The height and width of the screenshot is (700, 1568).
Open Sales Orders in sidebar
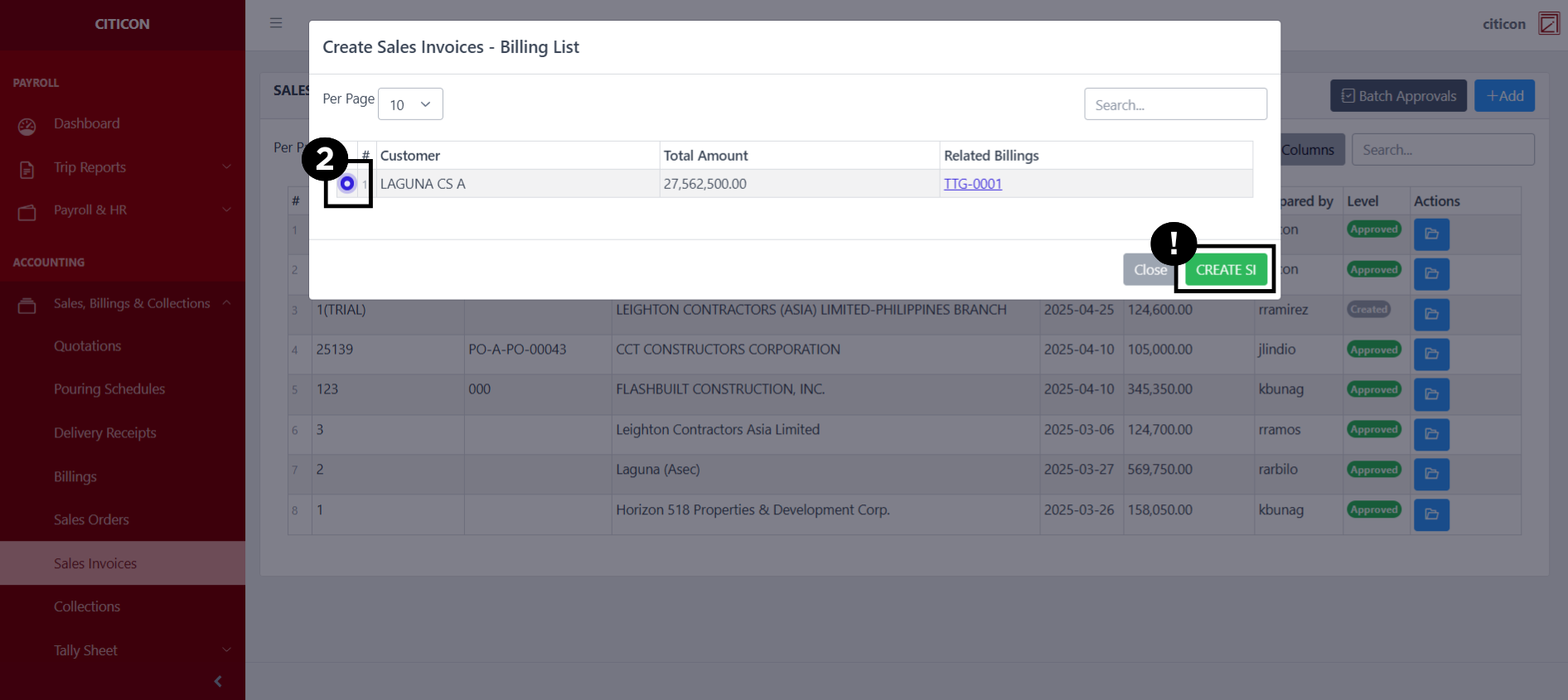click(x=91, y=519)
